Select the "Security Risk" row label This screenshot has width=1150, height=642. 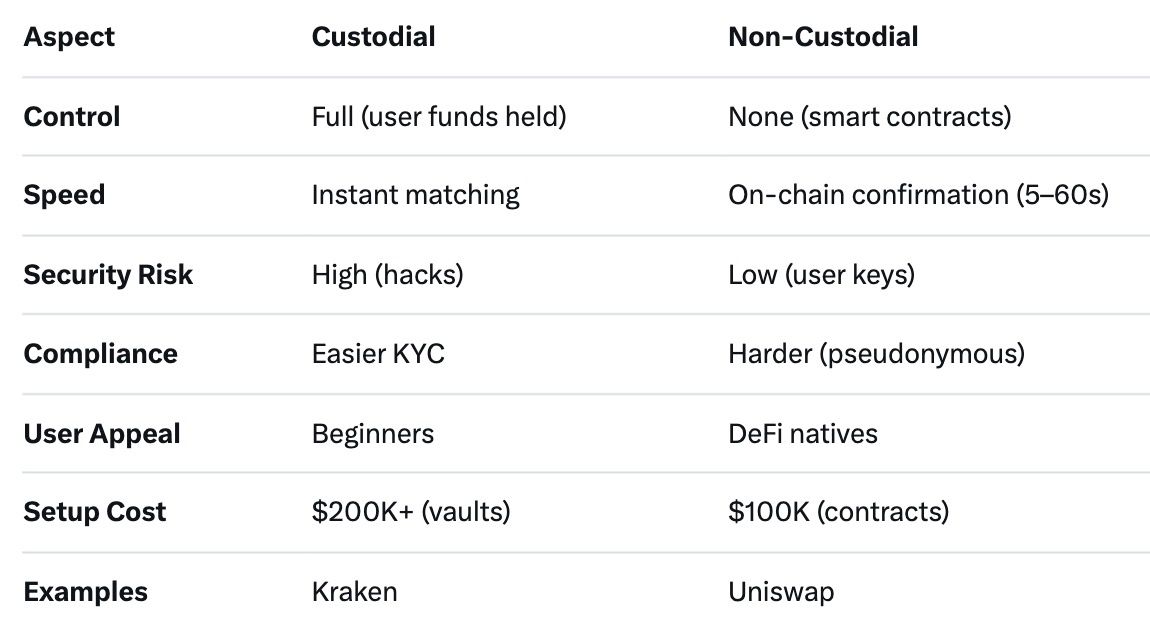(x=108, y=275)
